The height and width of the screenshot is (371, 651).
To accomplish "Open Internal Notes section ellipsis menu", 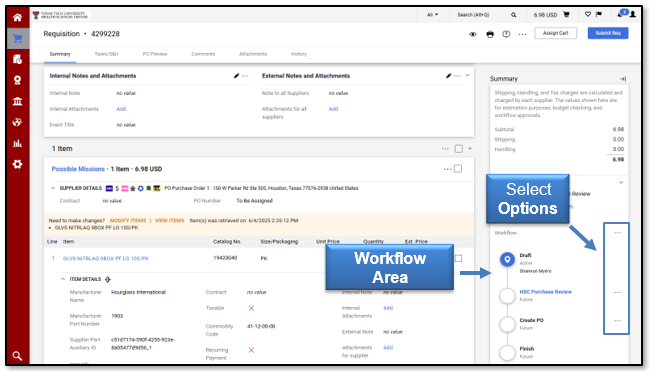I will [x=245, y=76].
